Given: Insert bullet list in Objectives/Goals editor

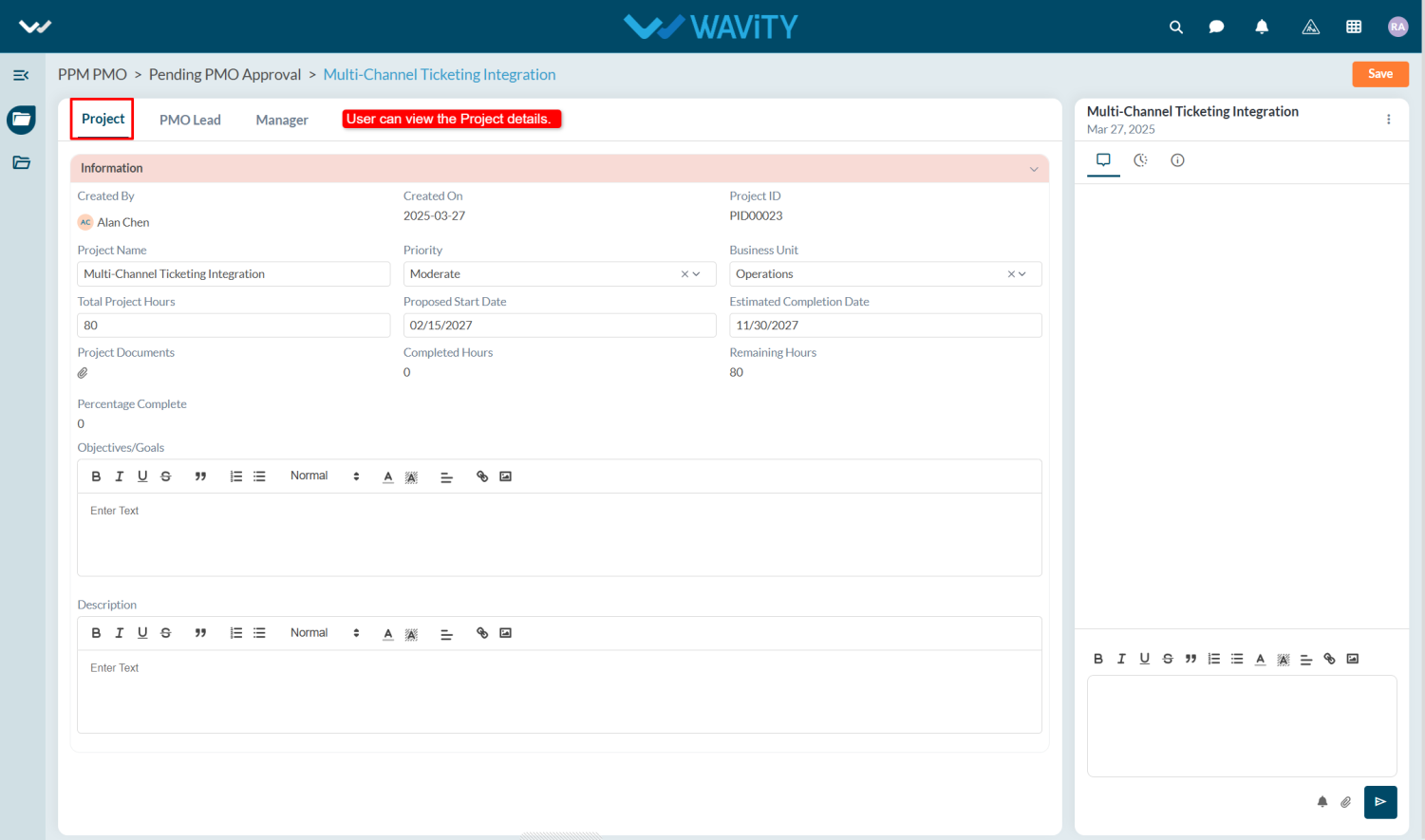Looking at the screenshot, I should pyautogui.click(x=259, y=476).
